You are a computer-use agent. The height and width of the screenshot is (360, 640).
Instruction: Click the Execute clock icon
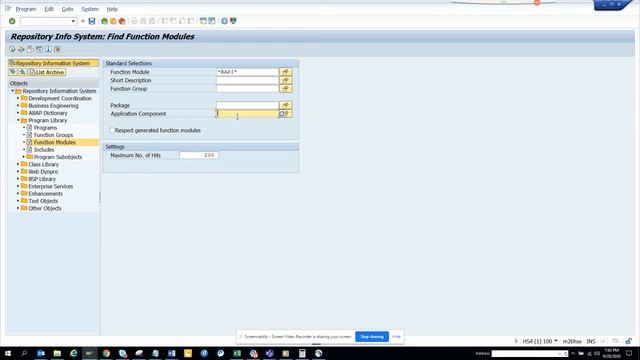[x=12, y=49]
